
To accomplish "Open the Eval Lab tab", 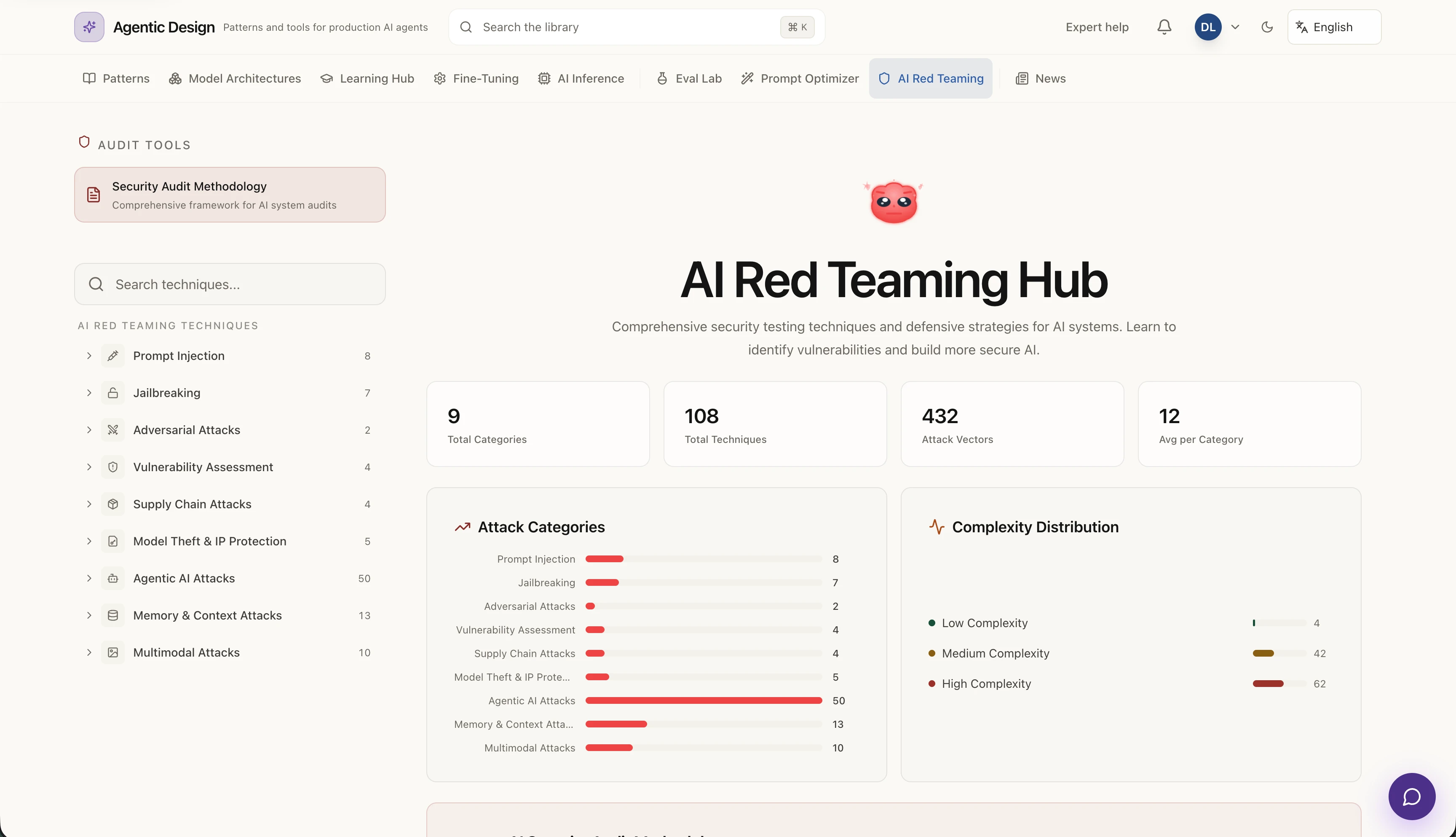I will (x=689, y=78).
